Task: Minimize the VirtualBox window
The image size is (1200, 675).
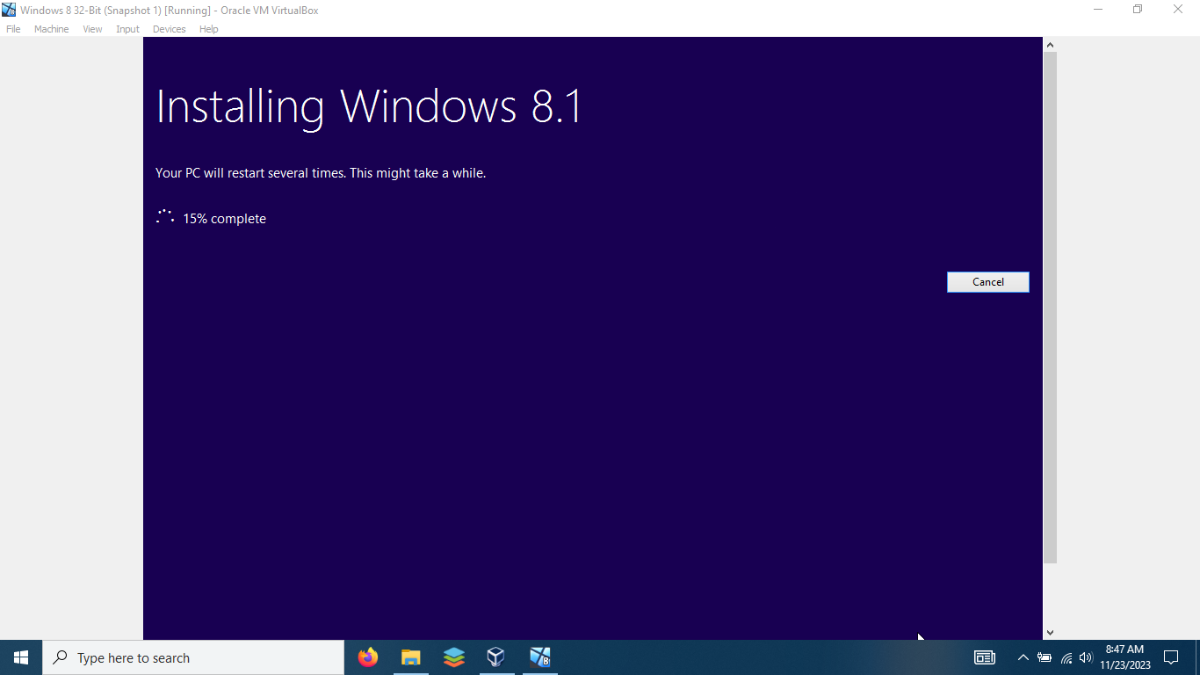Action: 1098,10
